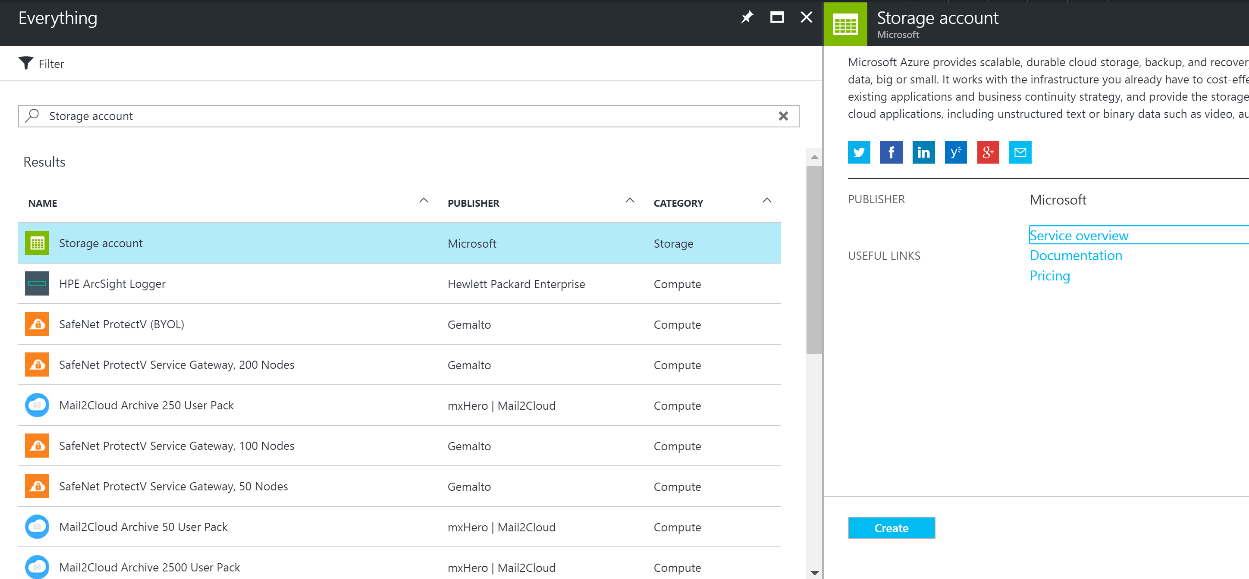Click the Mail2Cloud Archive 50 User Pack icon
Screen dimensions: 1249x579
tap(37, 526)
